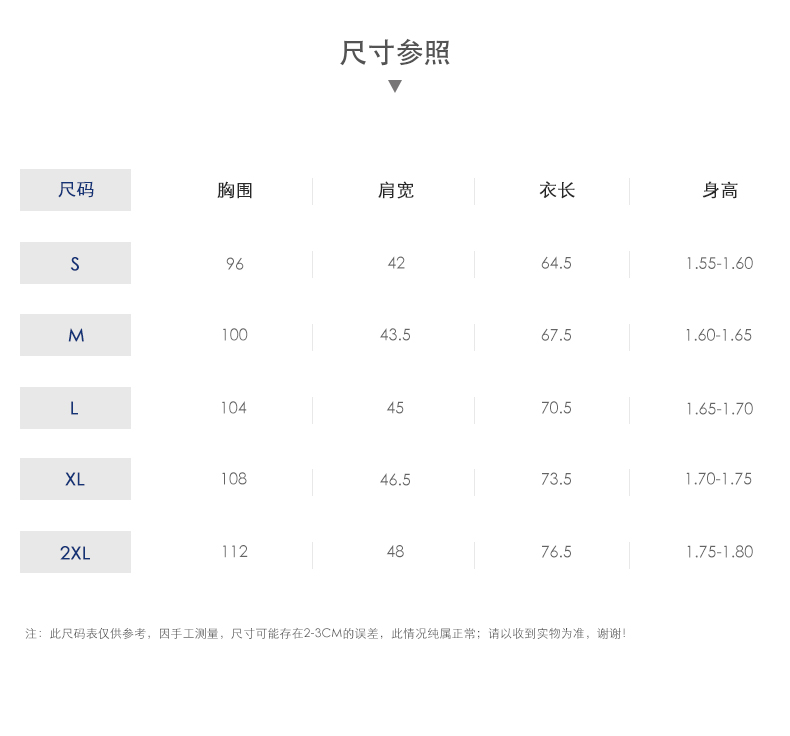Choose the XL size box
This screenshot has width=790, height=736.
pos(75,479)
